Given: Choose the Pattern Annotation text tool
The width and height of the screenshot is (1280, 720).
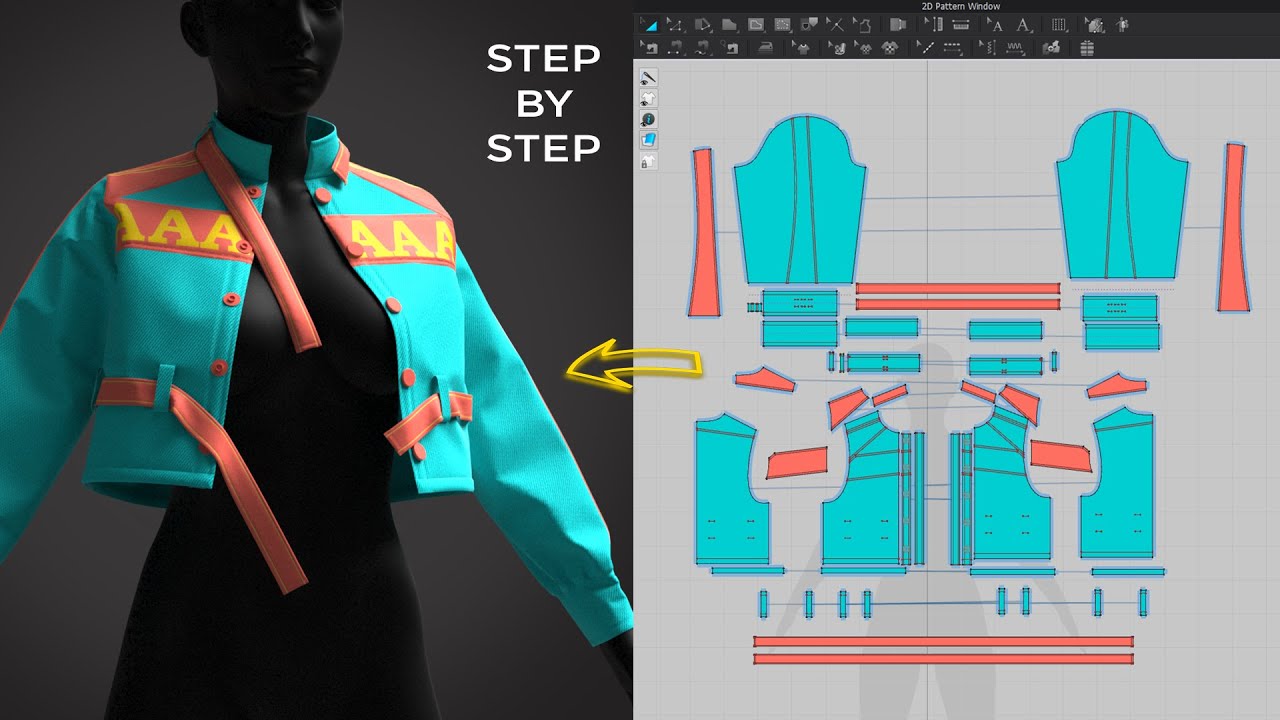Looking at the screenshot, I should pos(1023,25).
